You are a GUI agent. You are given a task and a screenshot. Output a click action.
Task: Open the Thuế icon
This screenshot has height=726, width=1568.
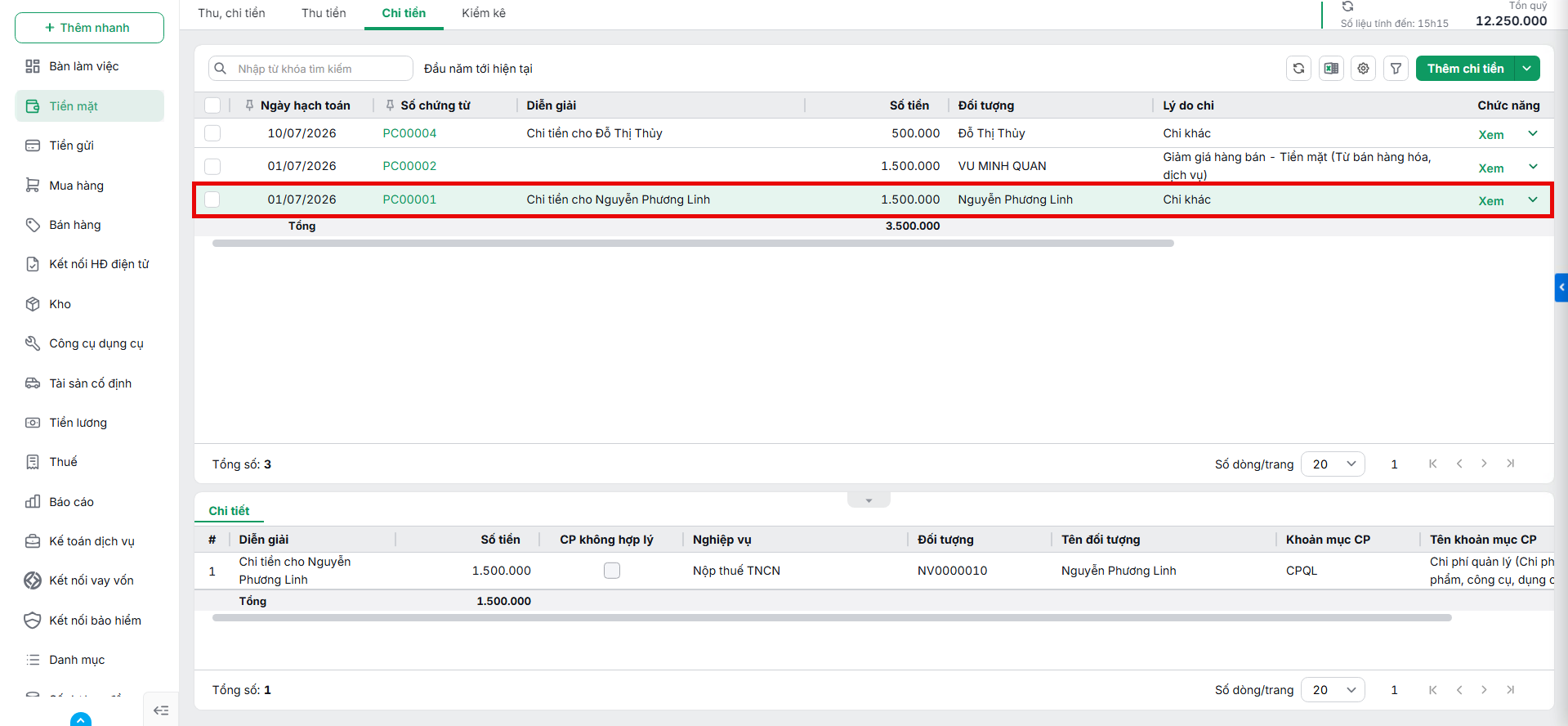(x=33, y=462)
